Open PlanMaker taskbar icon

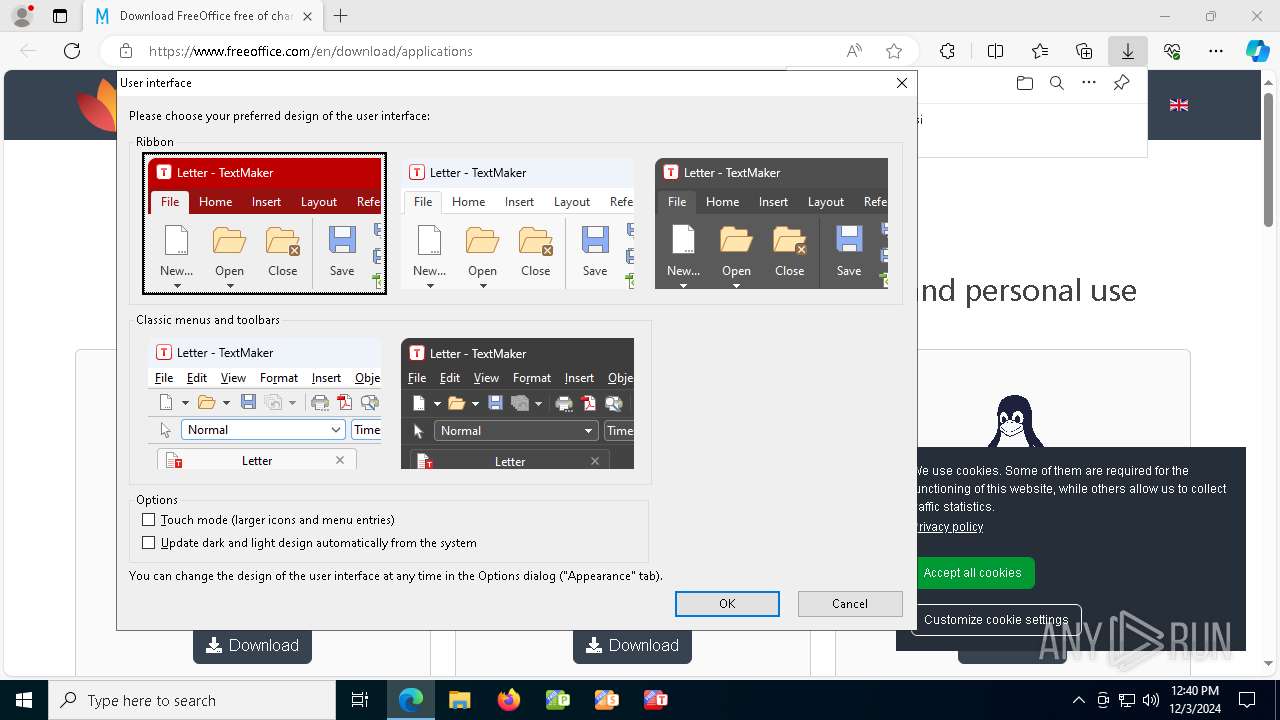[557, 700]
